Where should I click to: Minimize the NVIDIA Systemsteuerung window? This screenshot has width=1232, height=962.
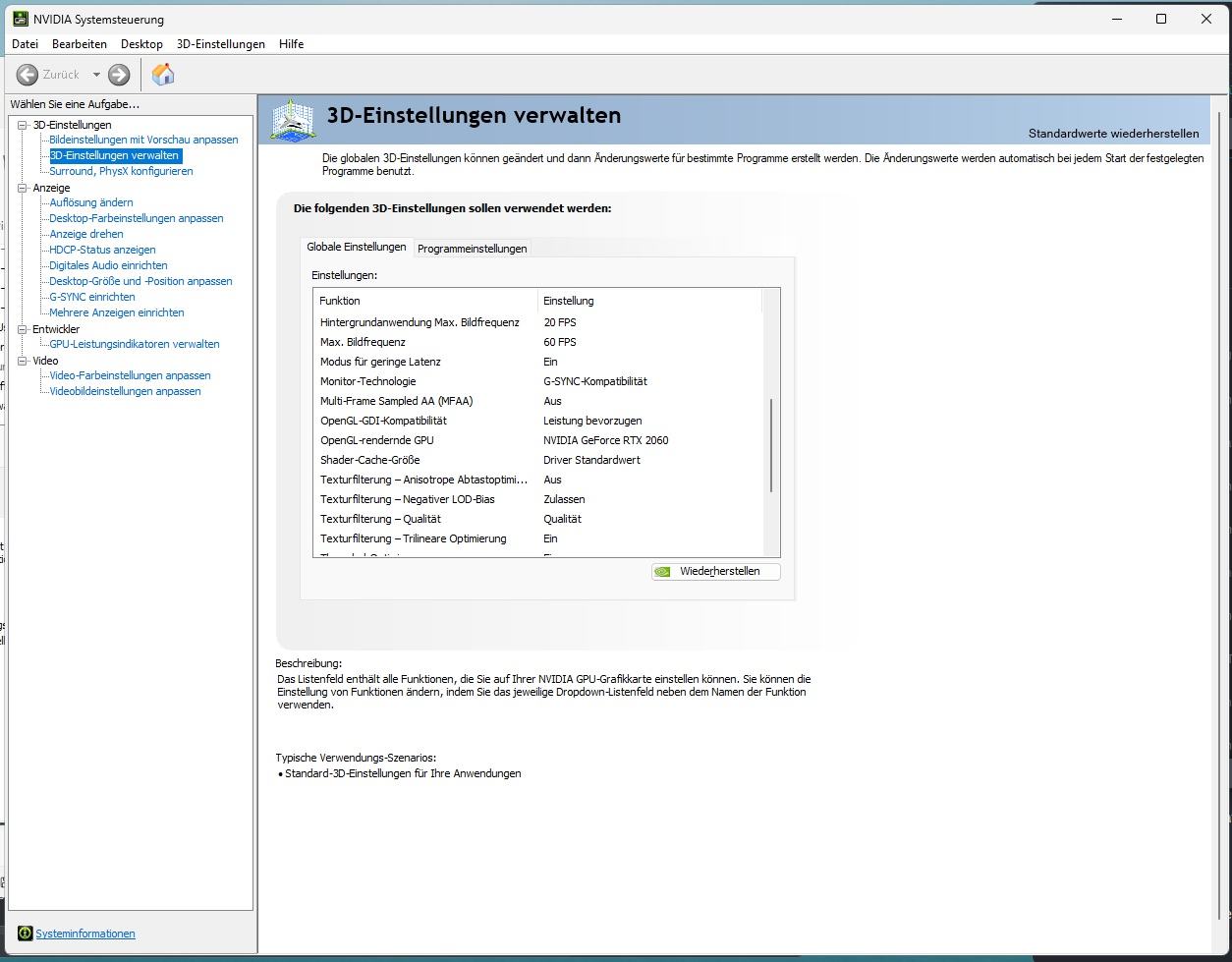pos(1117,19)
